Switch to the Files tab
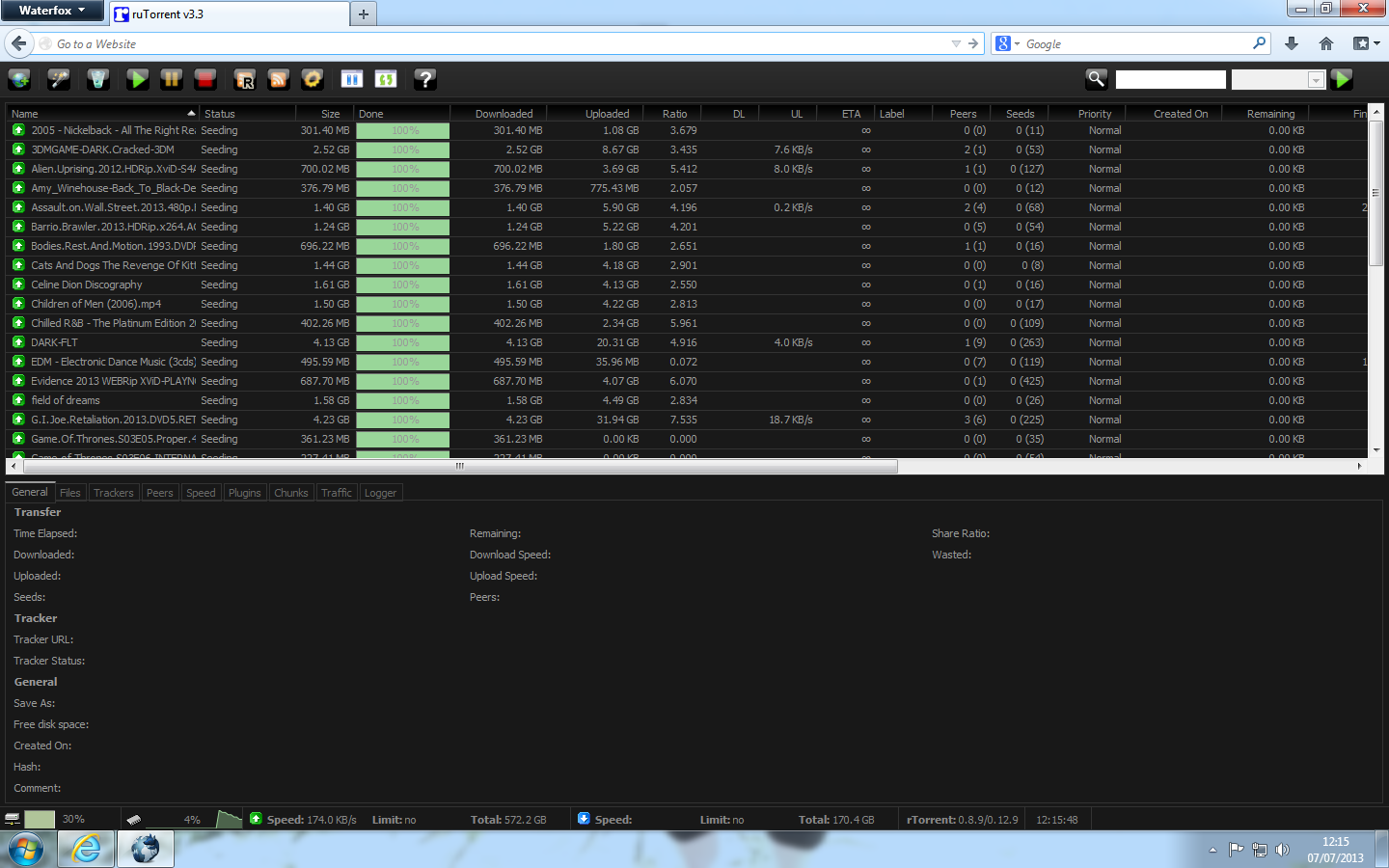1389x868 pixels. tap(70, 493)
